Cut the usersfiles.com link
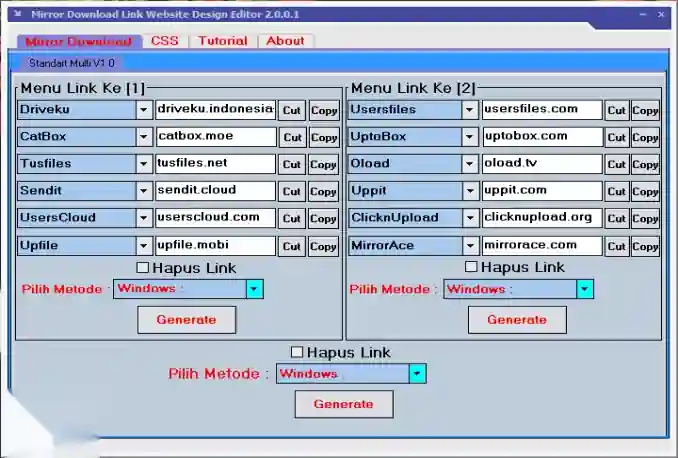The image size is (678, 458). pyautogui.click(x=617, y=110)
